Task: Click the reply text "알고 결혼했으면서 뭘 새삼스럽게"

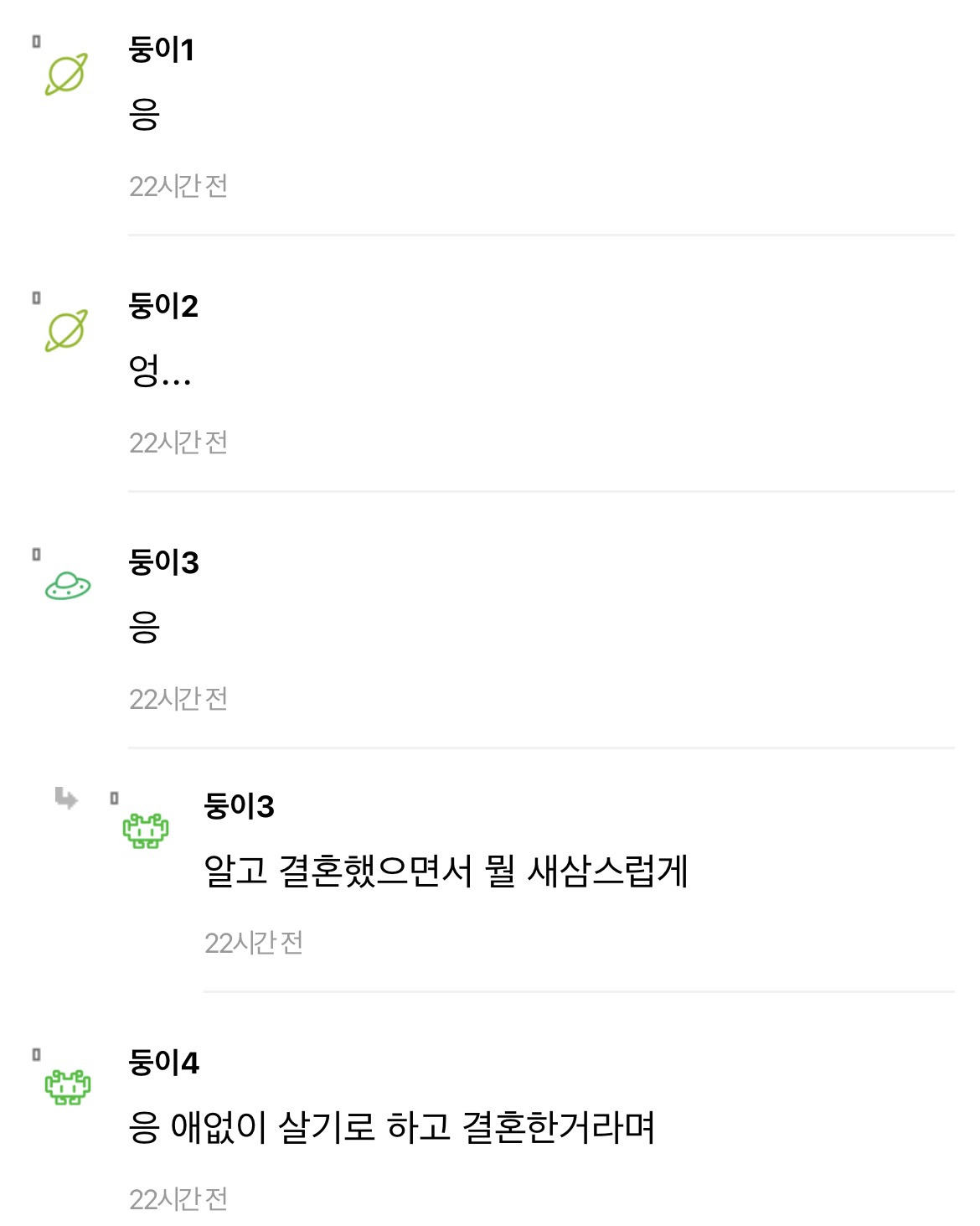Action: (446, 871)
